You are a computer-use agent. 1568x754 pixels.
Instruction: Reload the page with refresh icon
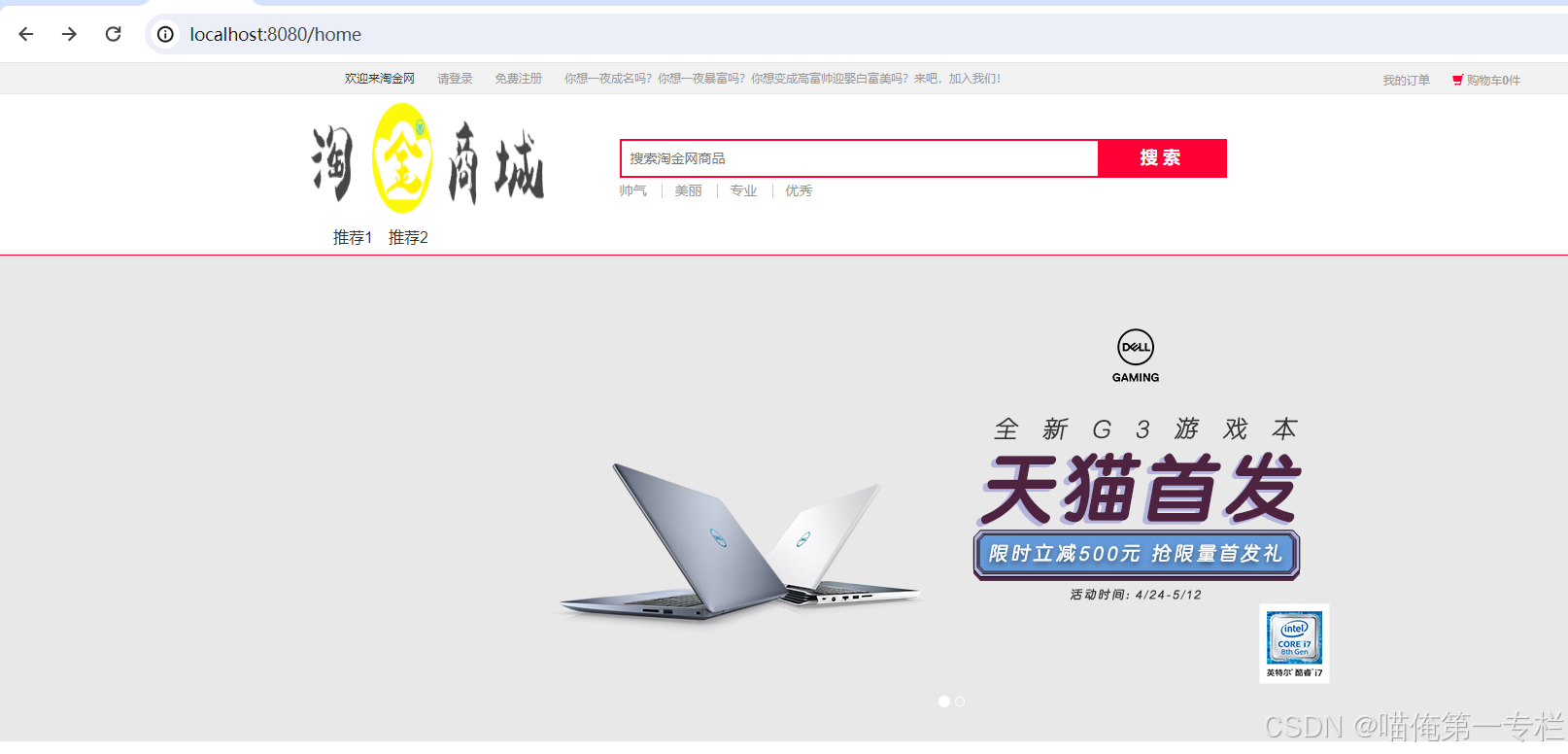click(113, 34)
